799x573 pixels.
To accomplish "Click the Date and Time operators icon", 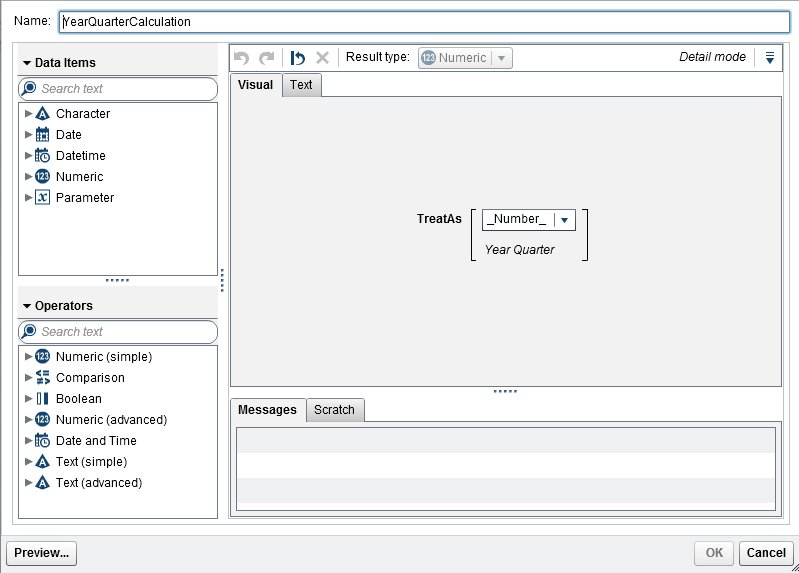I will point(42,440).
